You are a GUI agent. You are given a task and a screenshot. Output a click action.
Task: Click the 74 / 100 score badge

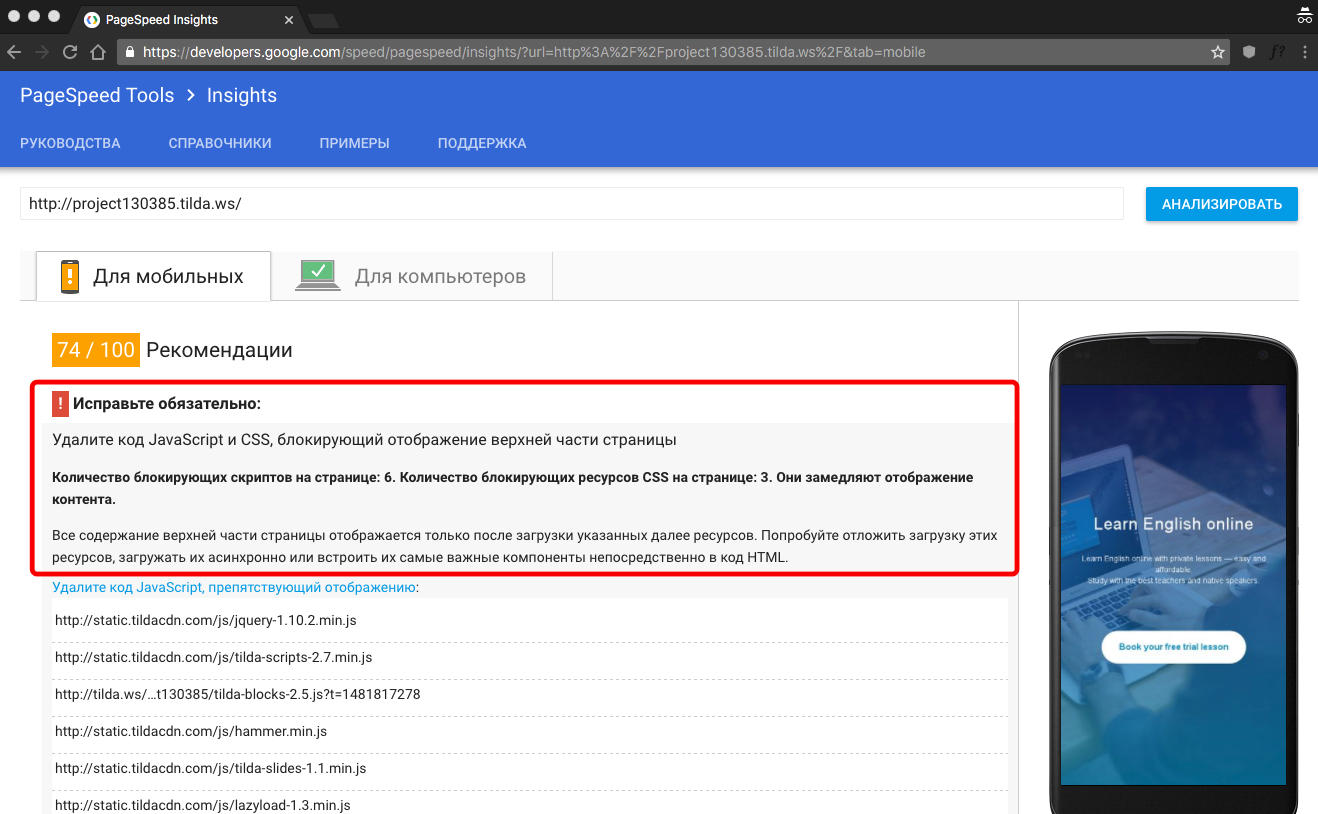(x=96, y=350)
